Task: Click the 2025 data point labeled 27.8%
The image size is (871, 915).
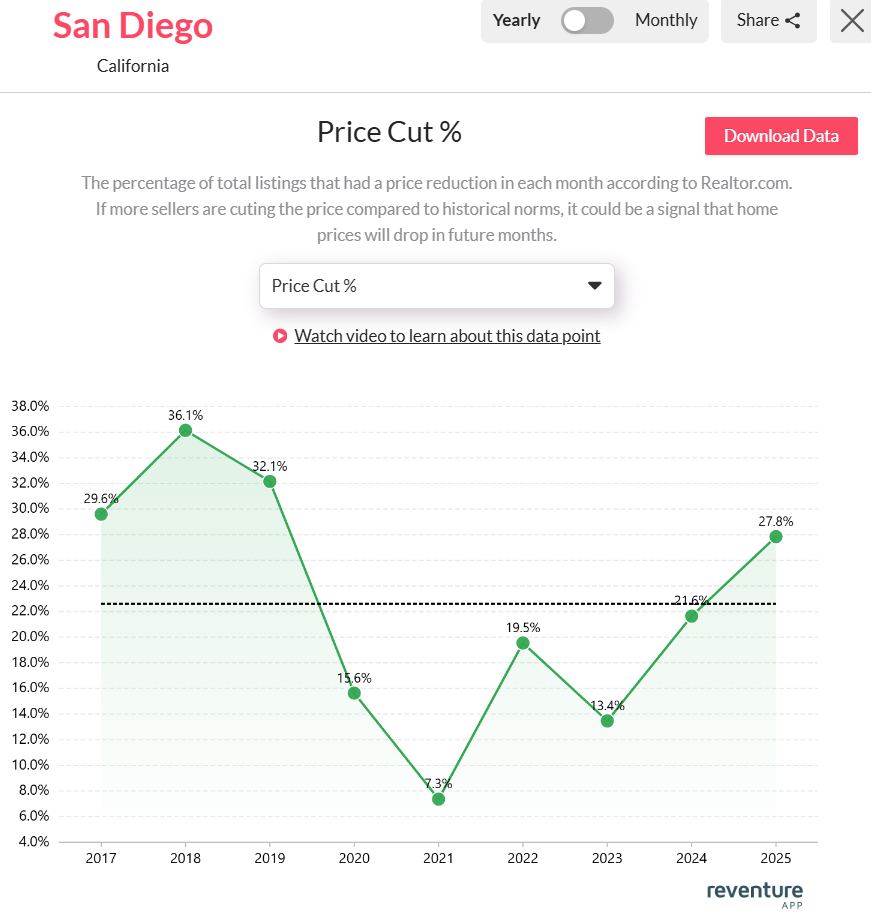Action: click(776, 537)
